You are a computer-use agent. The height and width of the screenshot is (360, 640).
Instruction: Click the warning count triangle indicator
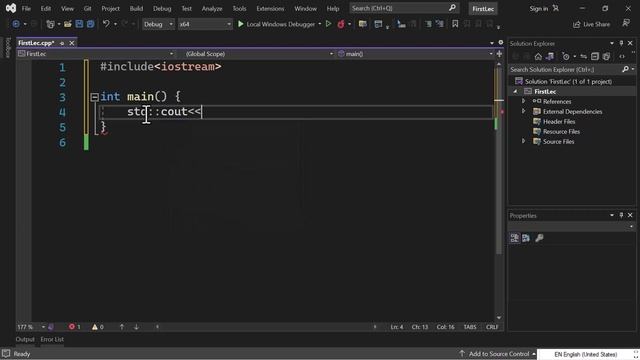tap(98, 327)
